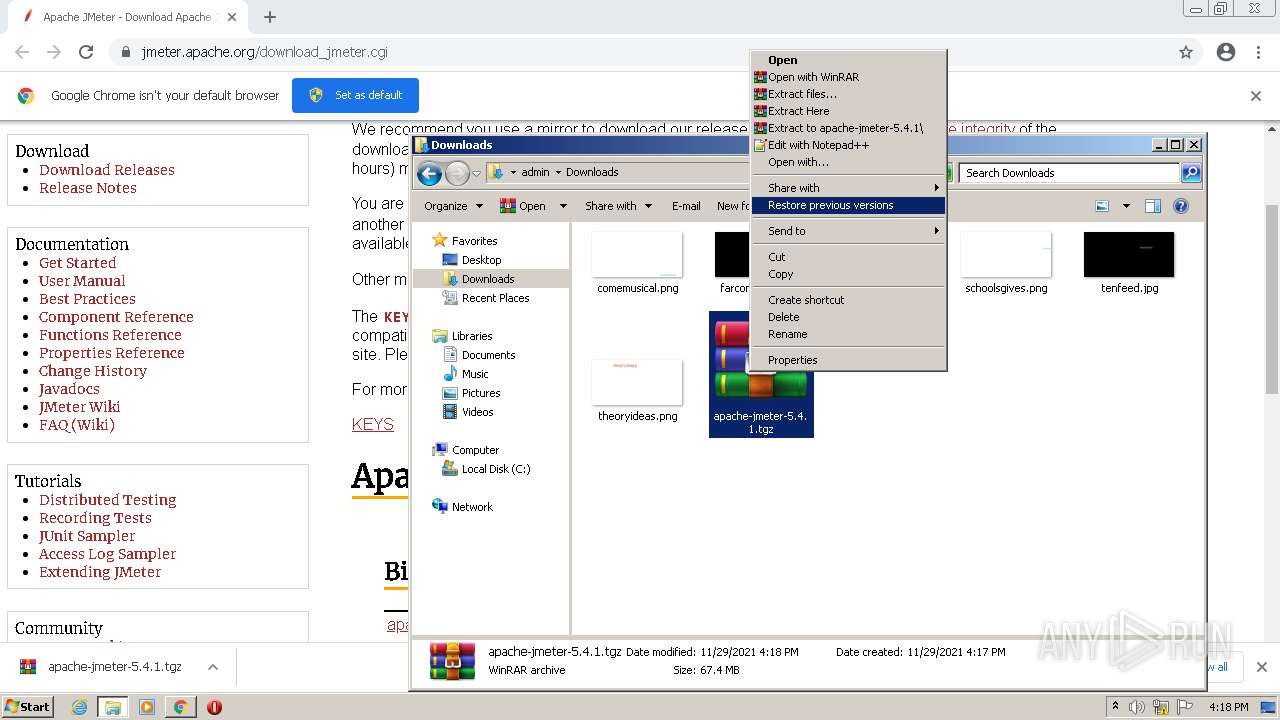Open Chrome profile avatar icon
This screenshot has height=720, width=1280.
(1226, 52)
